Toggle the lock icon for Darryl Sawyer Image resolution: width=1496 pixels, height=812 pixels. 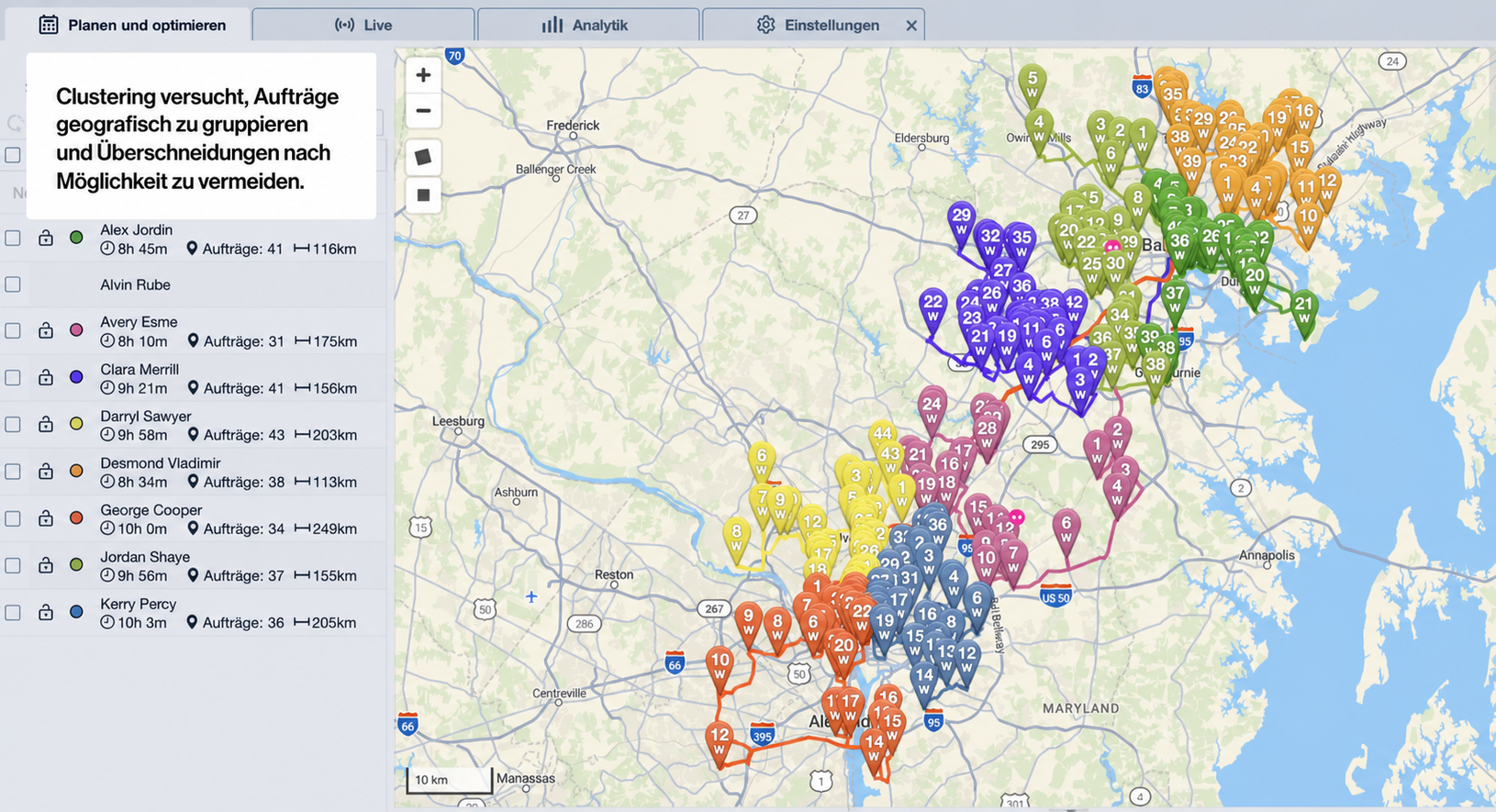click(x=45, y=424)
